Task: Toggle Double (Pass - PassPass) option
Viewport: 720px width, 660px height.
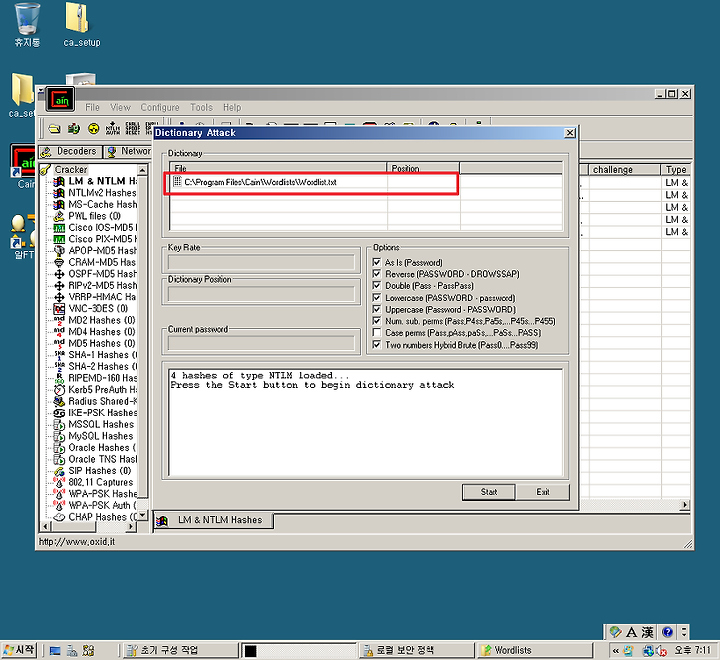Action: (377, 286)
